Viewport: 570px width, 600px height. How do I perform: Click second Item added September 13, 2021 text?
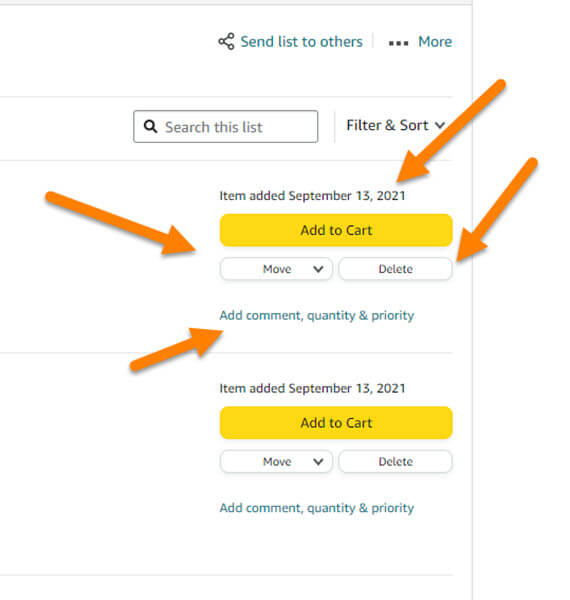click(x=312, y=388)
